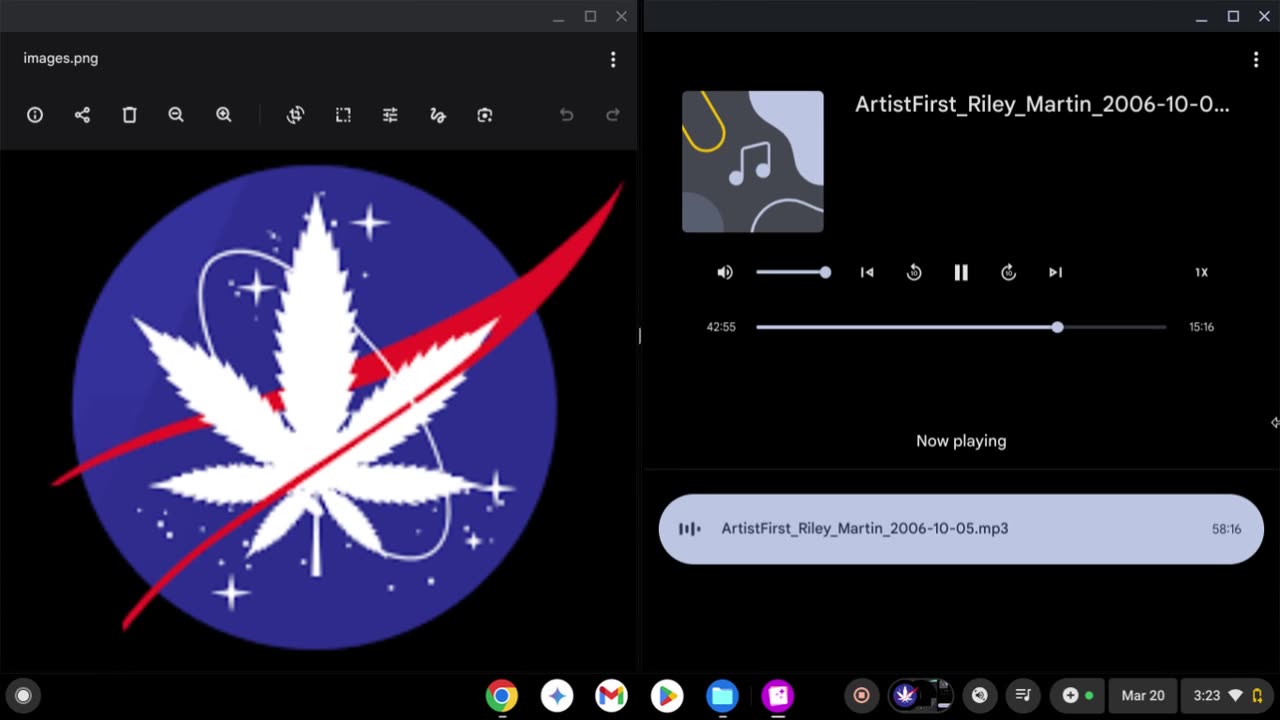This screenshot has height=720, width=1280.
Task: Open the ChromeOS launcher button
Action: point(23,695)
